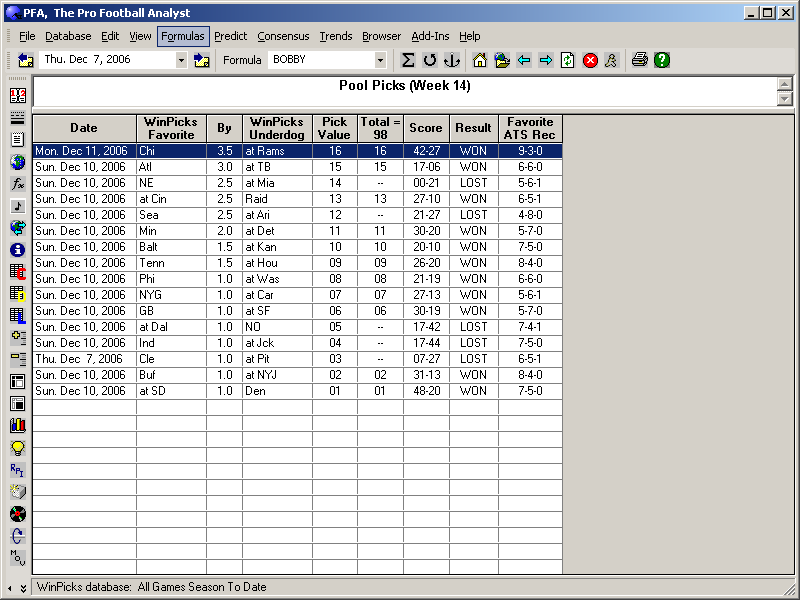This screenshot has width=800, height=600.
Task: Click the open-folder globe icon
Action: click(502, 60)
